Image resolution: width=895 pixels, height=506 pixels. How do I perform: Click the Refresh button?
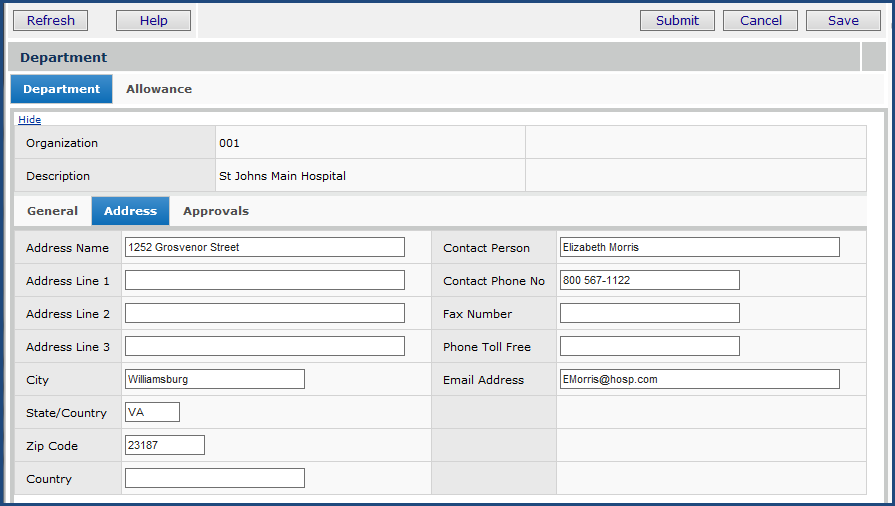pos(50,21)
